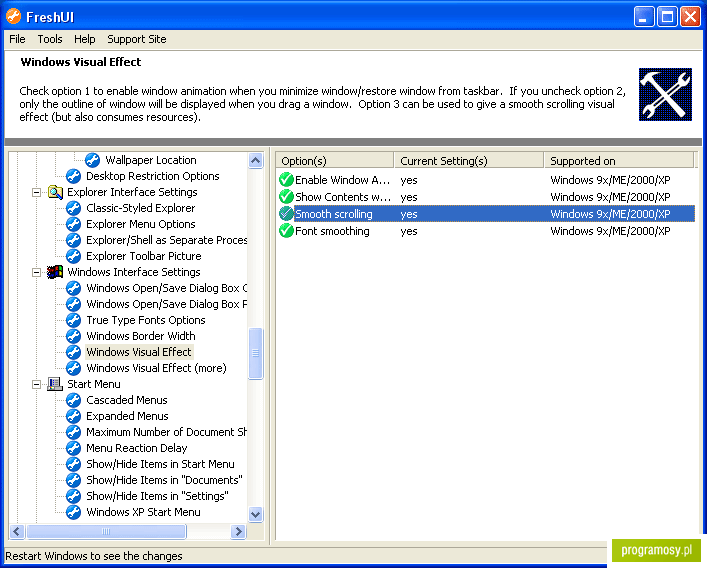Image resolution: width=707 pixels, height=568 pixels.
Task: Click icon beside Explorer/Shell as Separate Process
Action: point(73,240)
